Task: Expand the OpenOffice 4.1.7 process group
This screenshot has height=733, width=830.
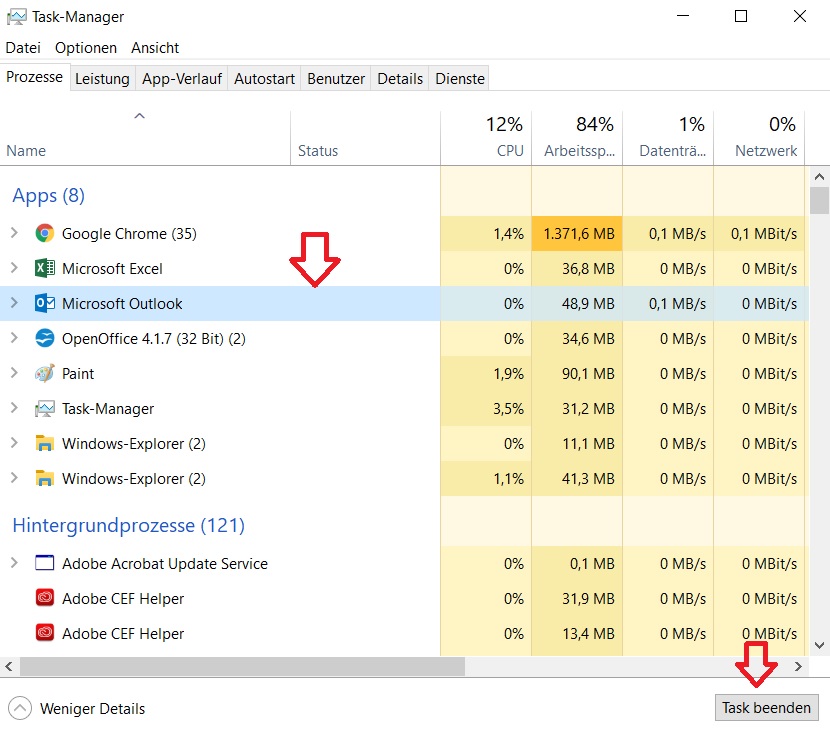Action: [14, 338]
